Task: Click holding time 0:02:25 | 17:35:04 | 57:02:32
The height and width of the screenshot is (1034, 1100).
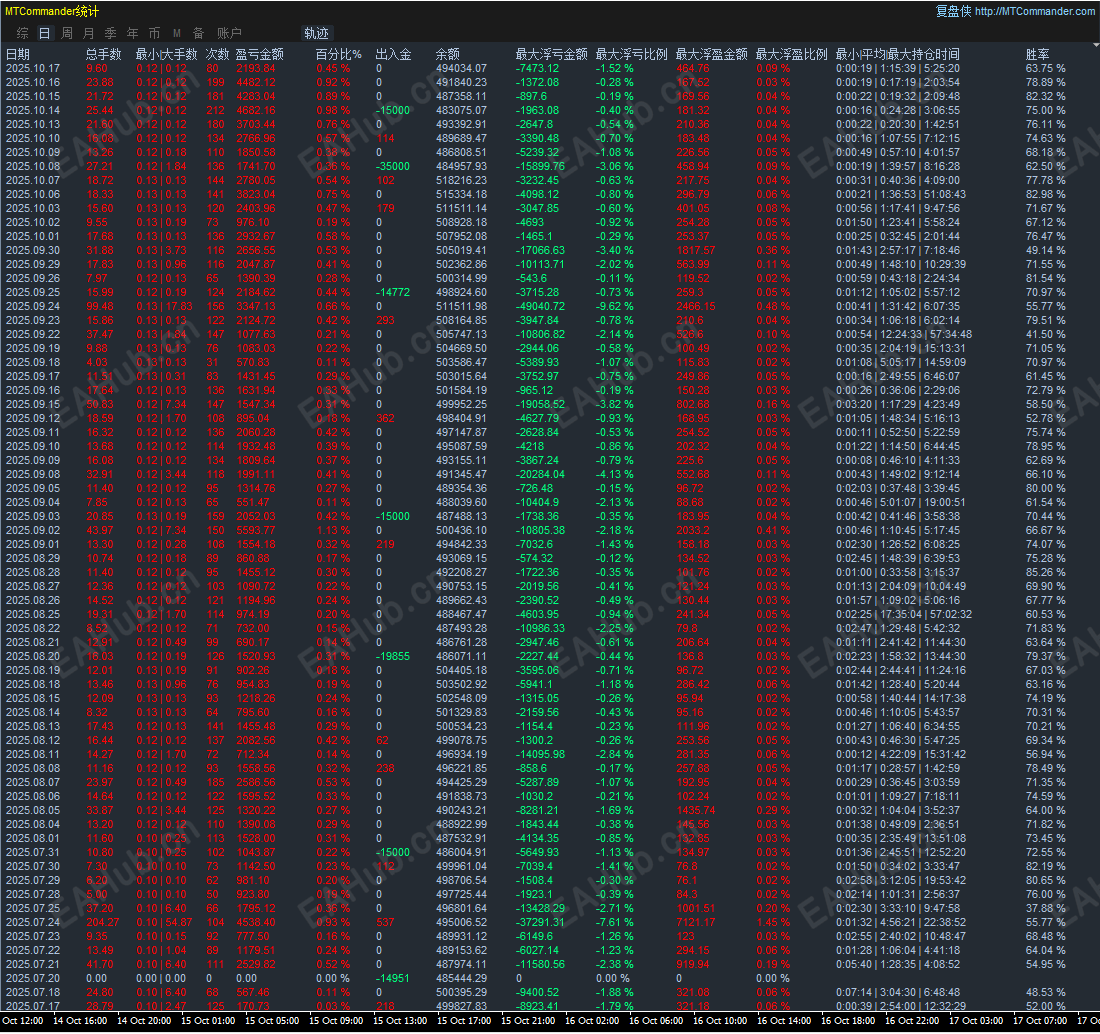Action: [x=904, y=615]
